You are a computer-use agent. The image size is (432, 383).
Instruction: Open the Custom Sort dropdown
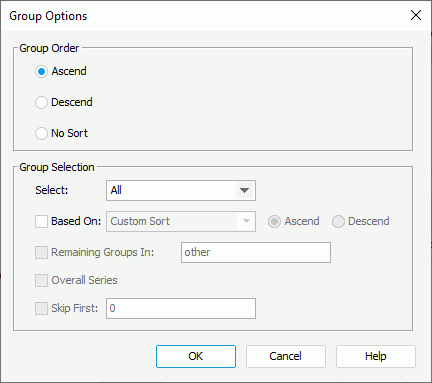(181, 221)
